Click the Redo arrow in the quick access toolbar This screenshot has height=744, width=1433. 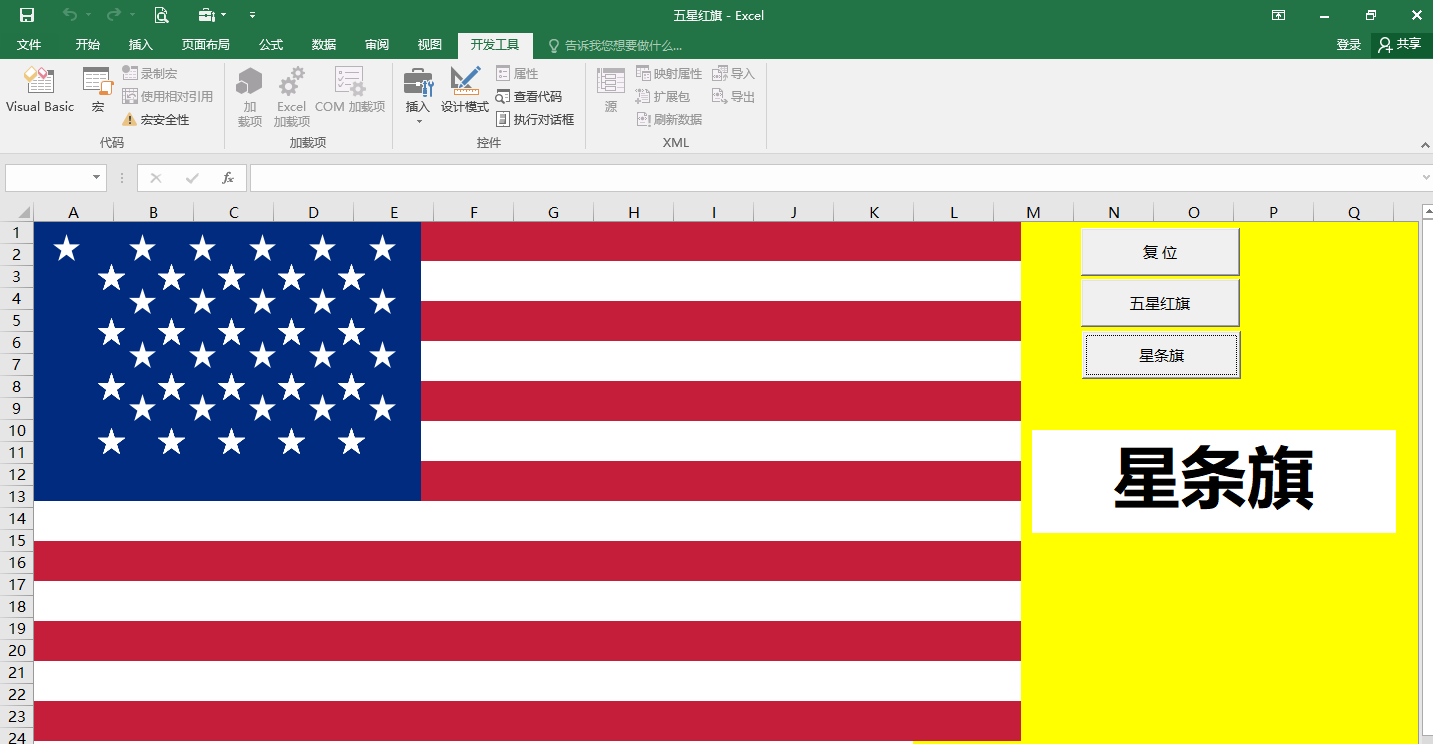coord(113,15)
